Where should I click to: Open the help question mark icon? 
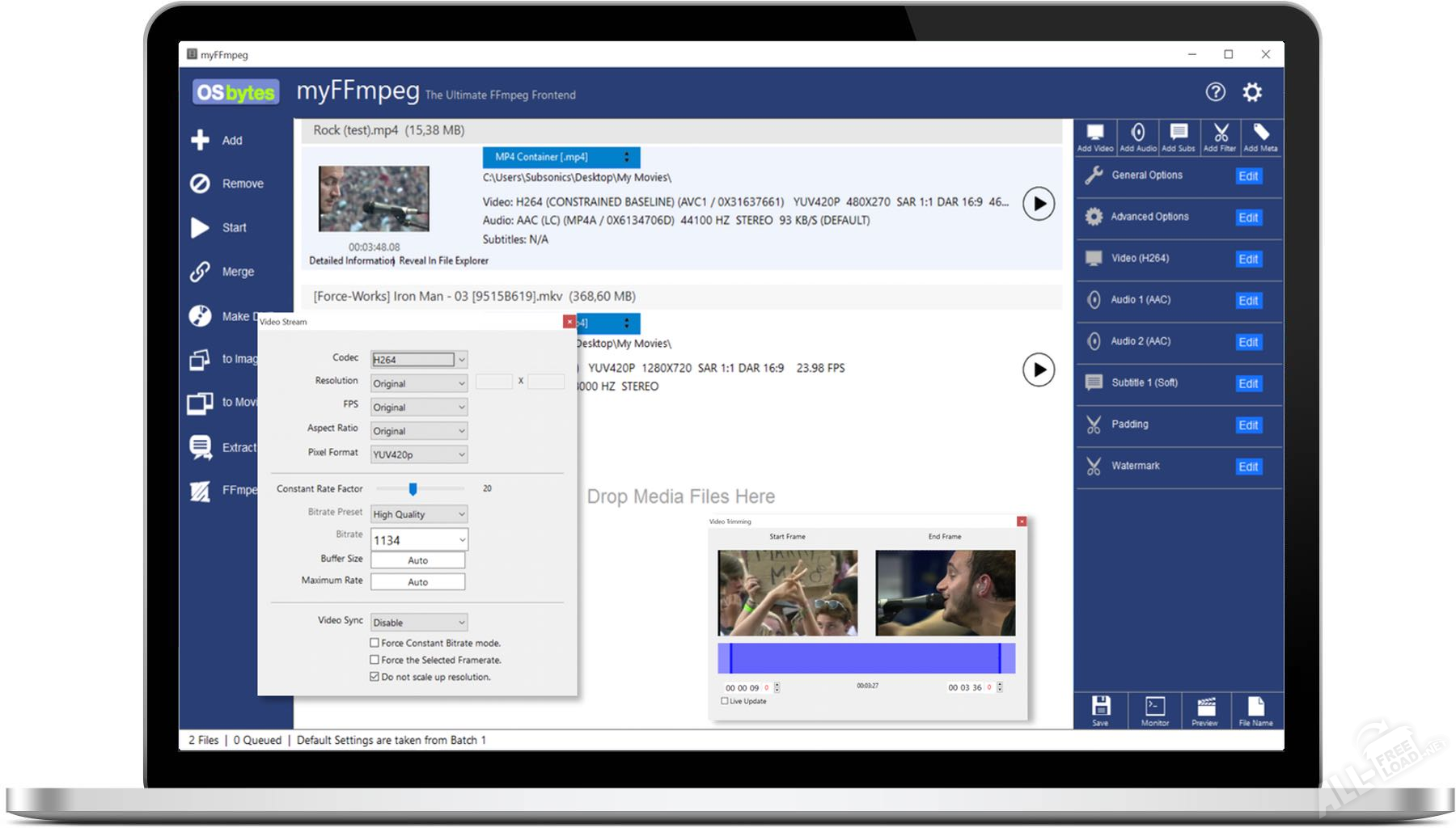click(1216, 92)
